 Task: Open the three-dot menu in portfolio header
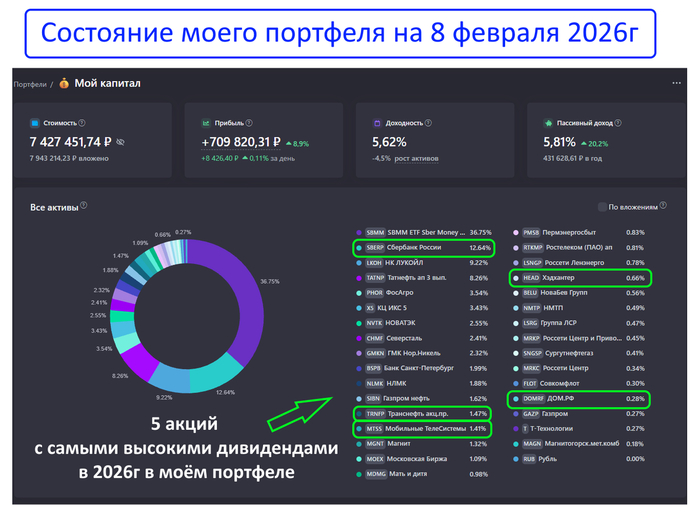pyautogui.click(x=677, y=82)
